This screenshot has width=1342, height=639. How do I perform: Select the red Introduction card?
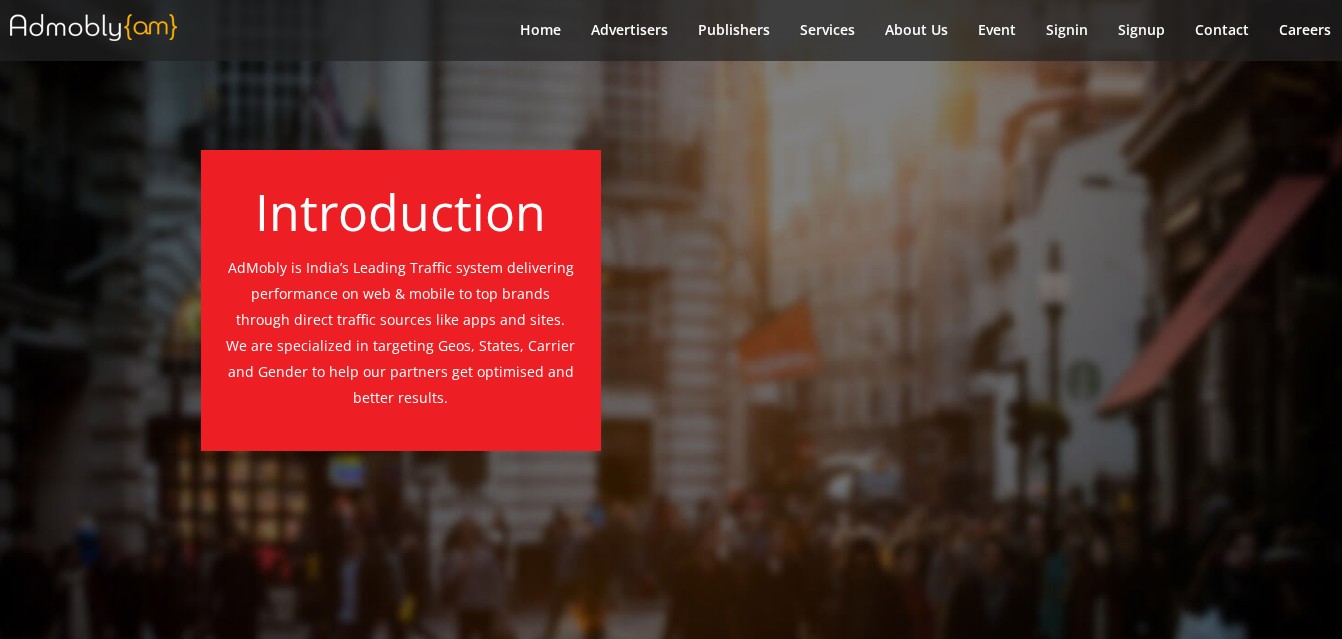click(400, 300)
